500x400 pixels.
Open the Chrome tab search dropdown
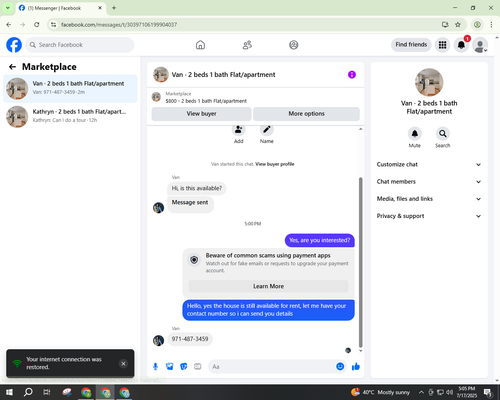[x=8, y=8]
